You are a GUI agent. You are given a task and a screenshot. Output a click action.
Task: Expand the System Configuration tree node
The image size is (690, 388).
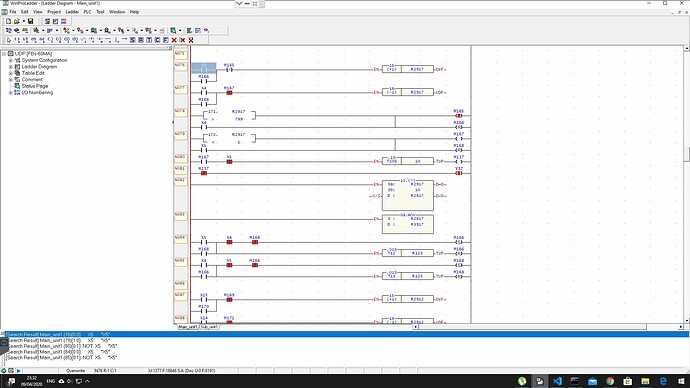pyautogui.click(x=11, y=60)
